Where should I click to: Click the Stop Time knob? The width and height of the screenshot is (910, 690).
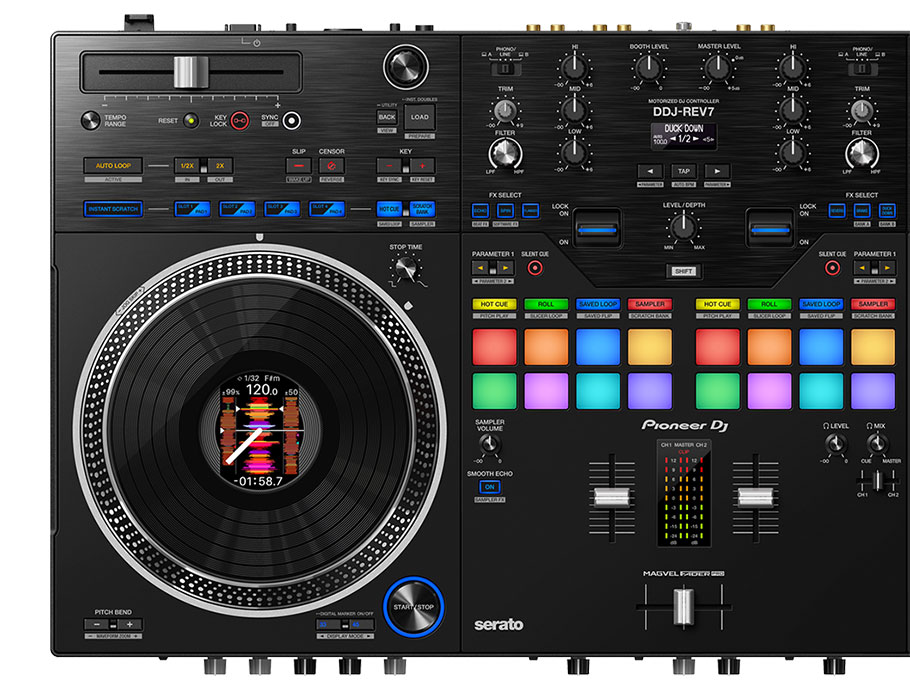click(x=406, y=269)
